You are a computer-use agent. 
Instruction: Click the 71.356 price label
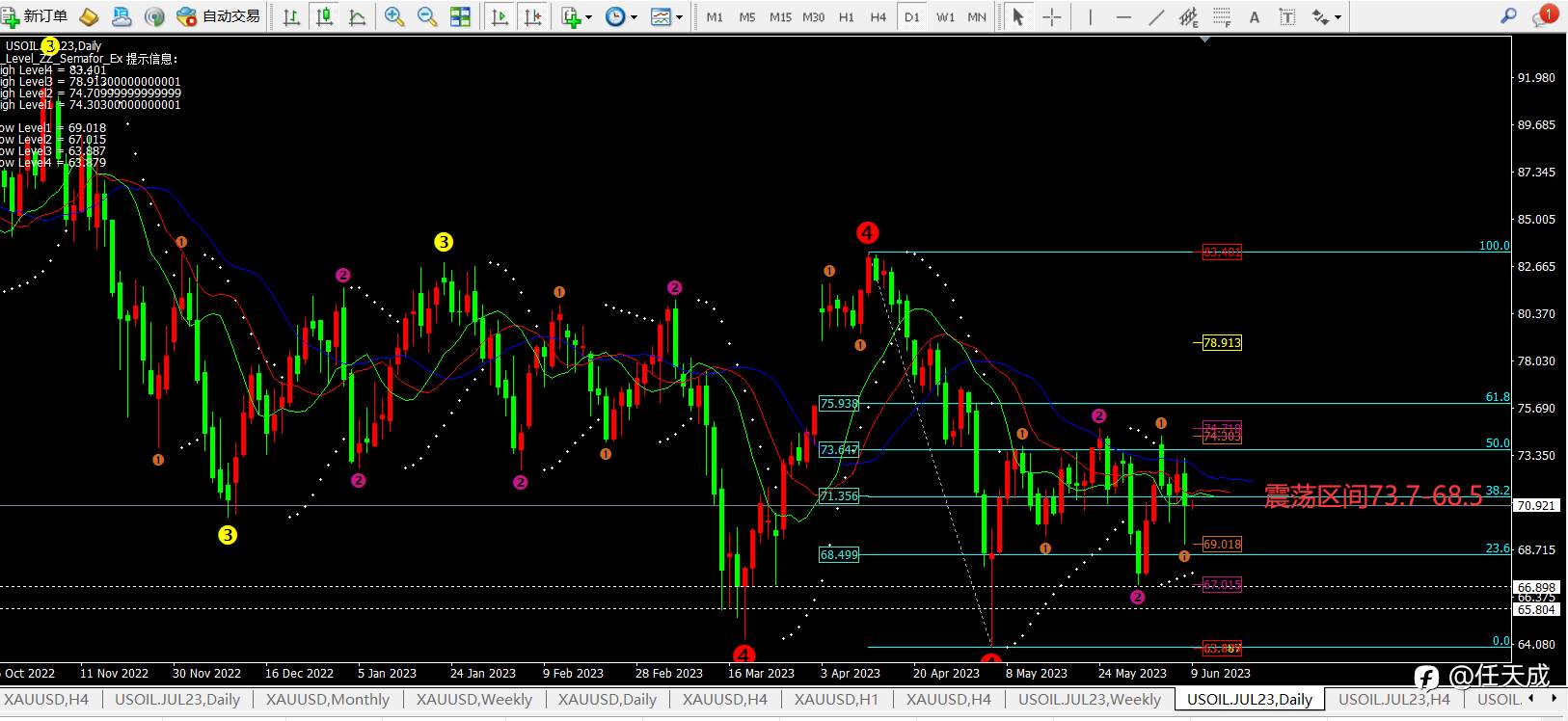[839, 496]
